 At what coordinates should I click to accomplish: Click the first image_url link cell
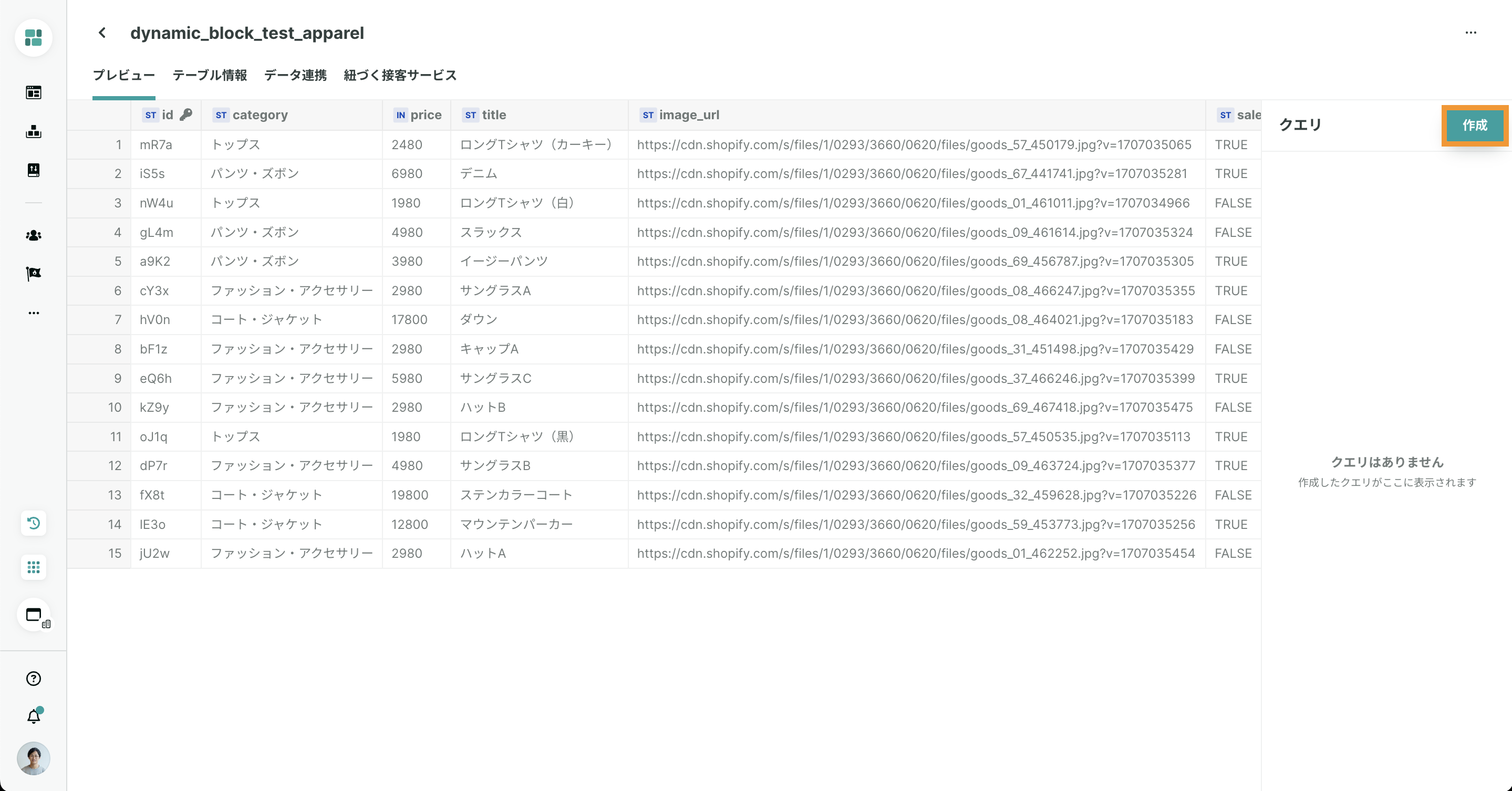914,144
